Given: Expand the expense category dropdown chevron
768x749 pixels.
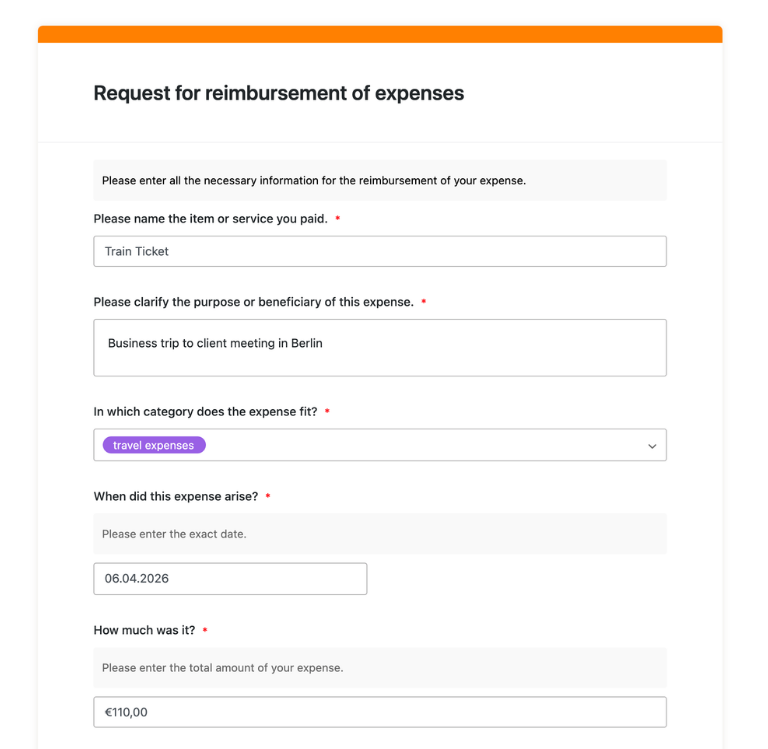Looking at the screenshot, I should (652, 446).
